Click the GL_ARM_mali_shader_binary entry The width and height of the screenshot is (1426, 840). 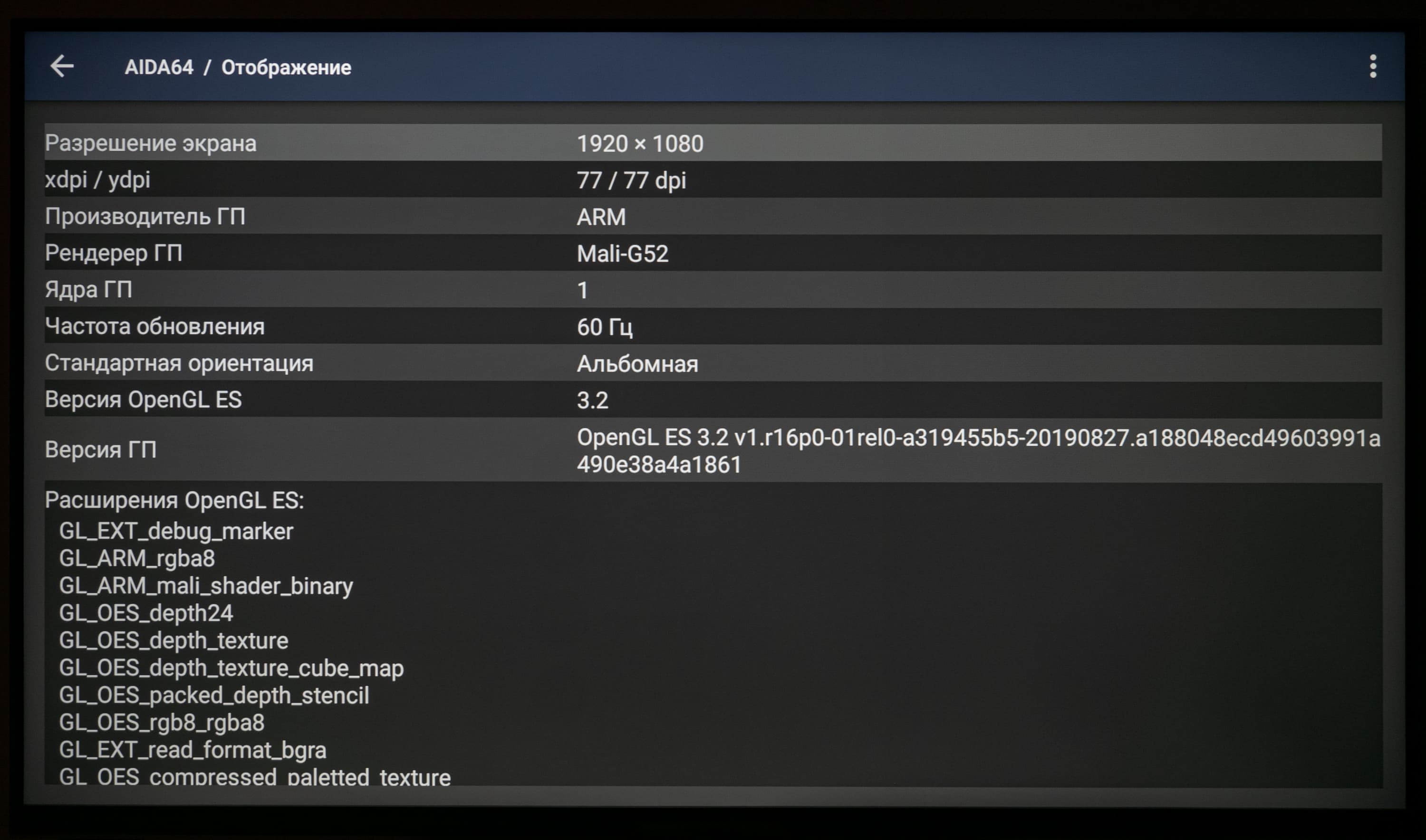(x=206, y=586)
